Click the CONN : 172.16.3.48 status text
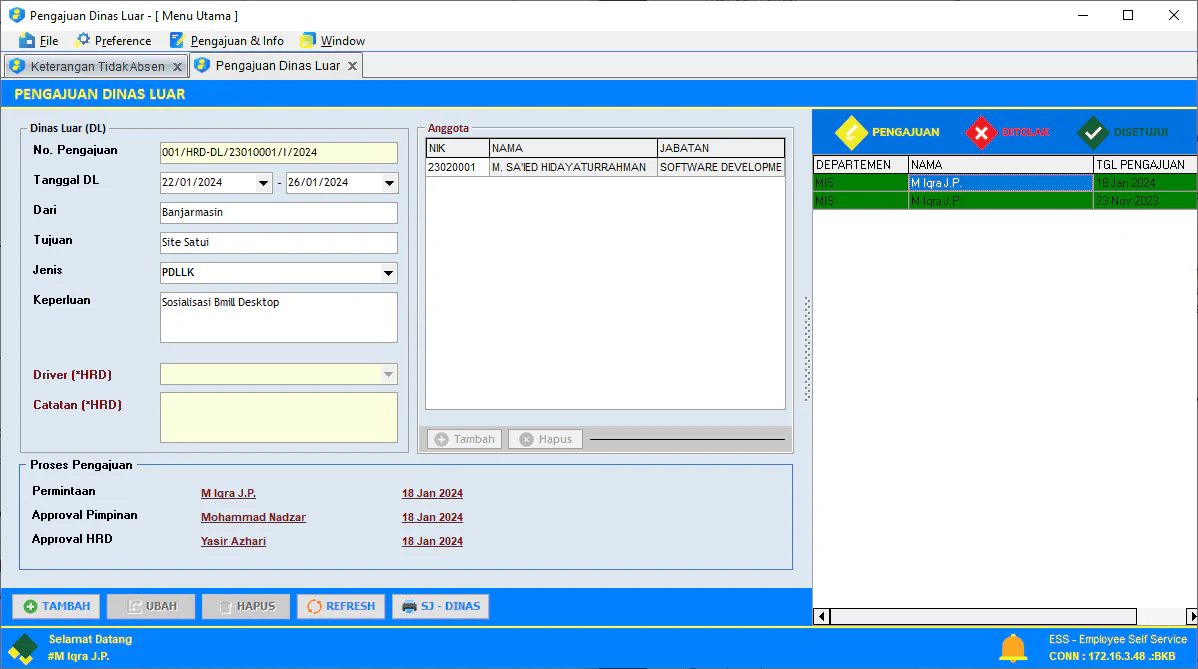 click(1112, 656)
